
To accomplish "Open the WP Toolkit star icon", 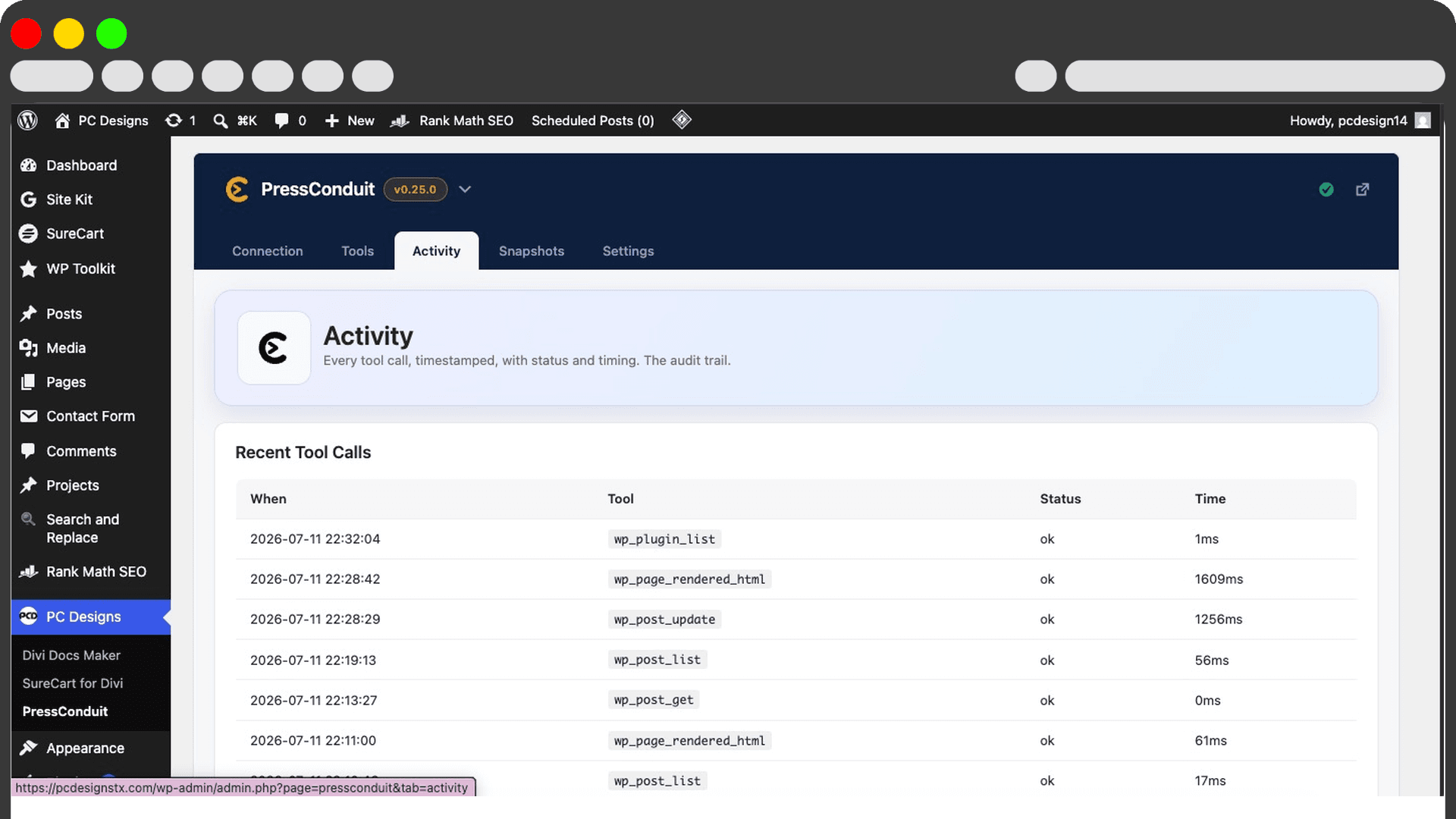I will (29, 268).
